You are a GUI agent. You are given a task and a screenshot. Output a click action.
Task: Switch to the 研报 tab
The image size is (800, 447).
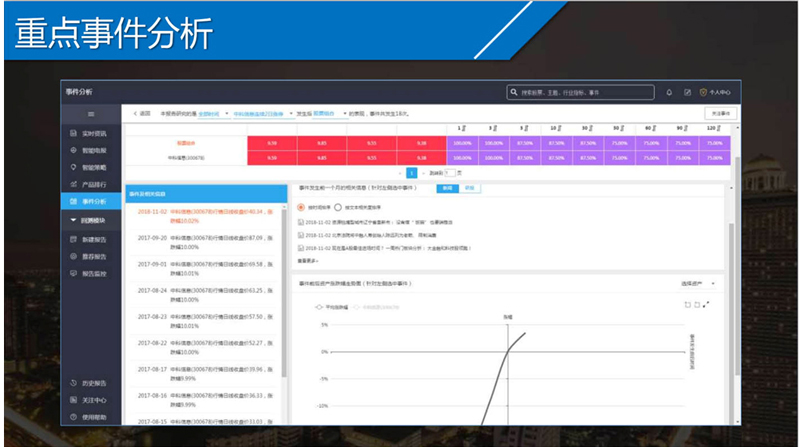(x=468, y=188)
